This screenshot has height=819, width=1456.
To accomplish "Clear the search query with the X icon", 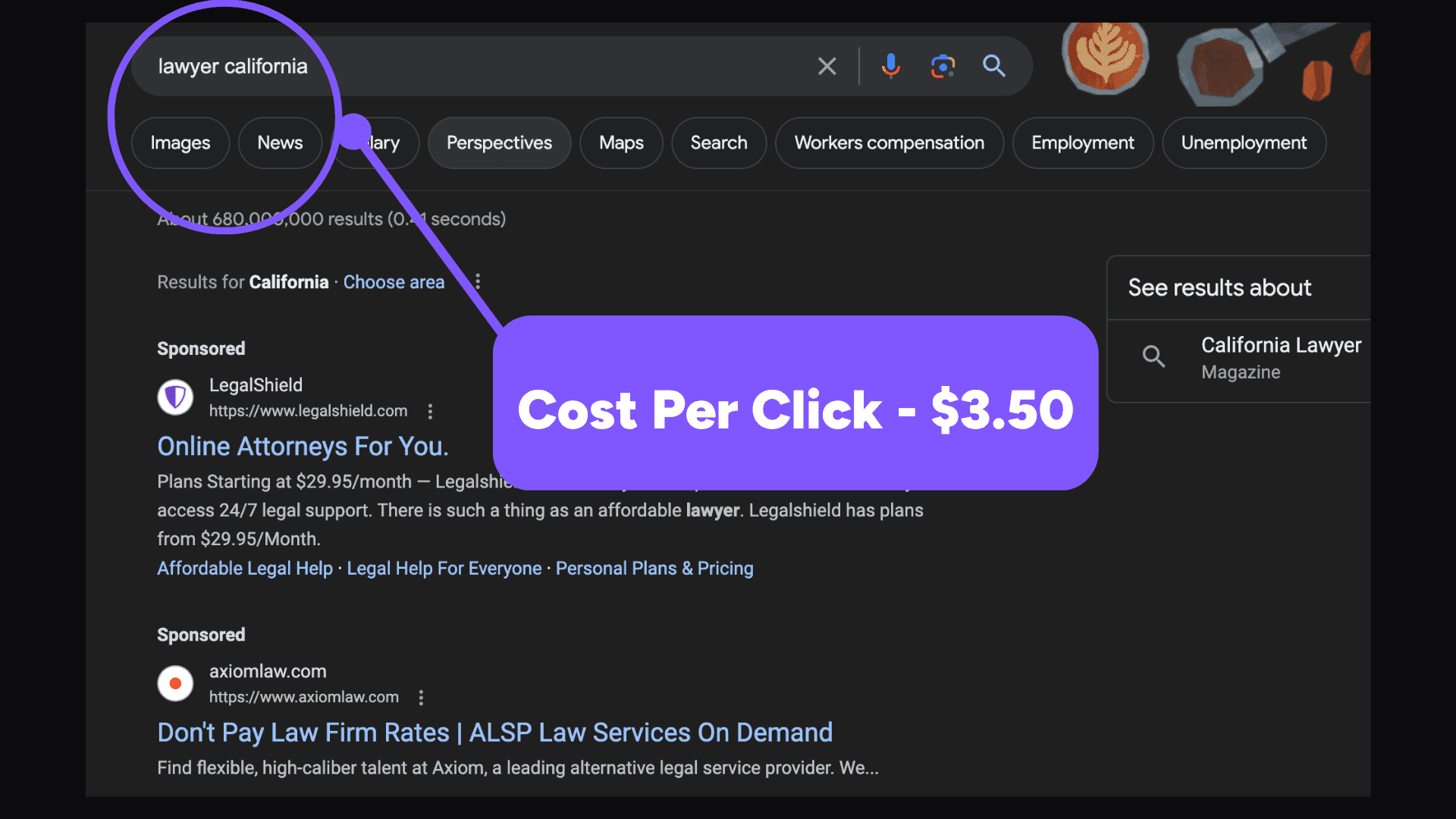I will tap(827, 66).
